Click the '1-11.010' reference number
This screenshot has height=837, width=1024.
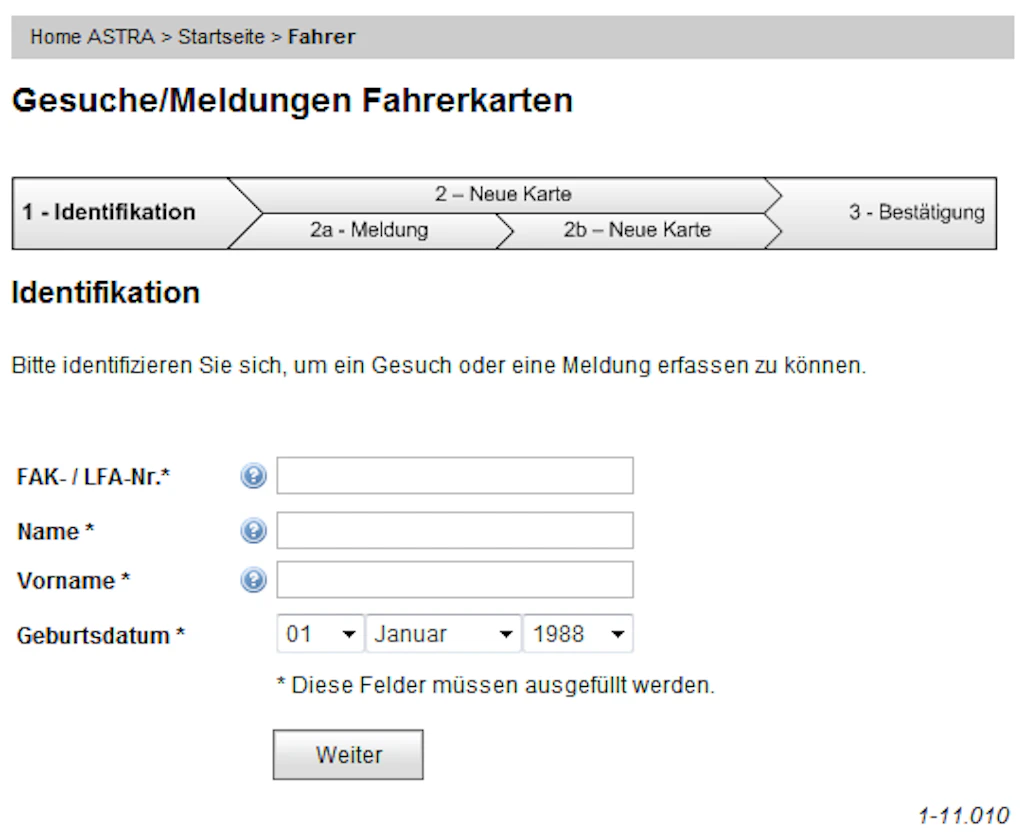click(963, 815)
